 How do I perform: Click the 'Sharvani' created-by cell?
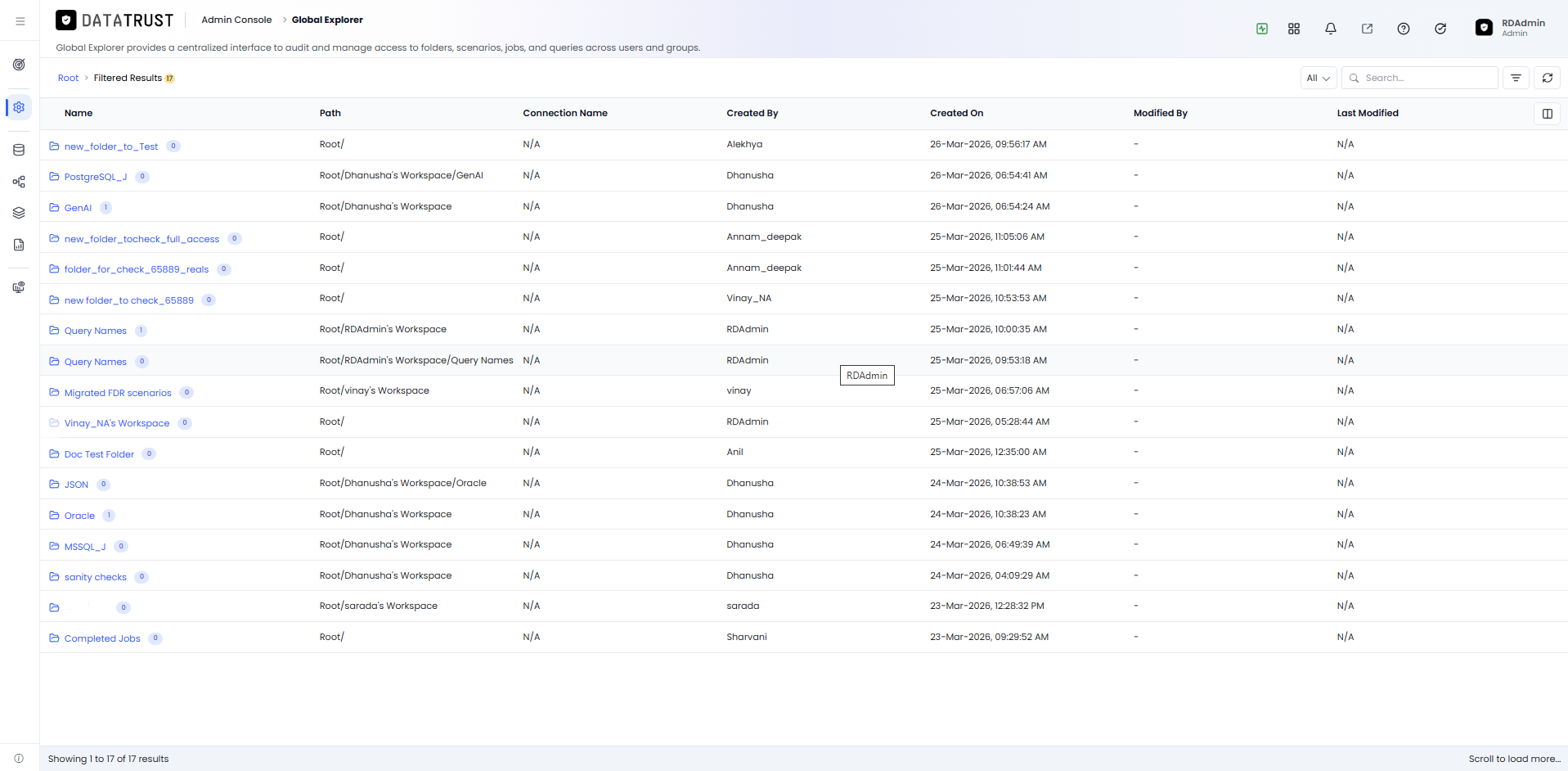747,637
